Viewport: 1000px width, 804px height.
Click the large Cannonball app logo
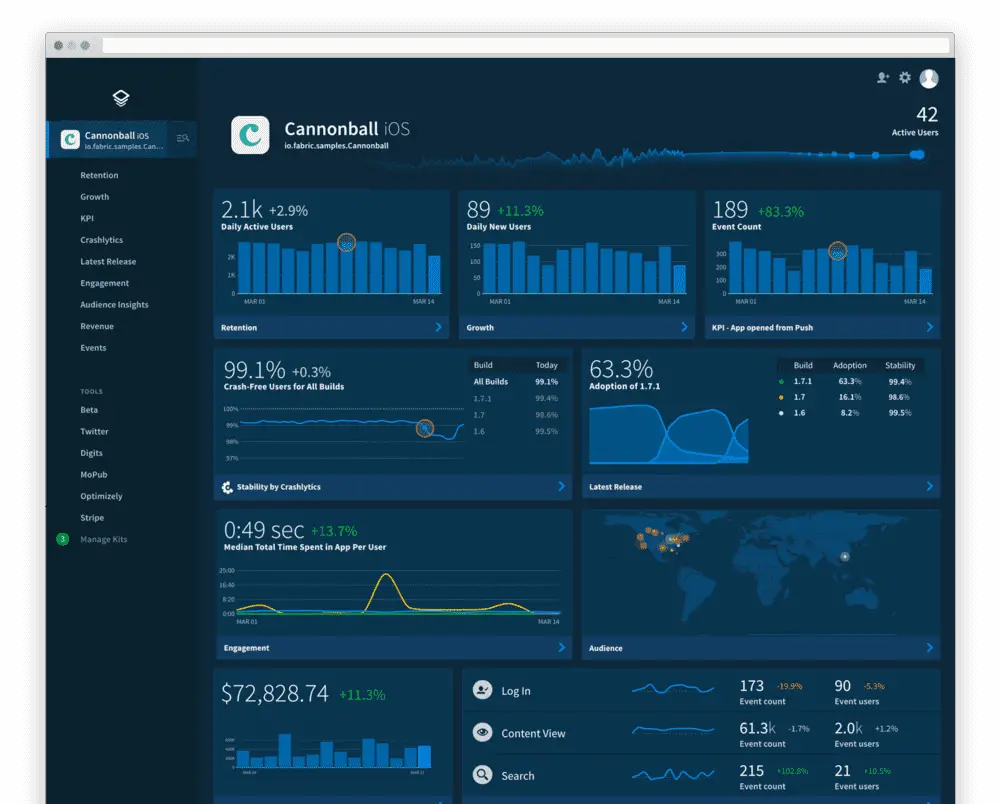point(250,135)
